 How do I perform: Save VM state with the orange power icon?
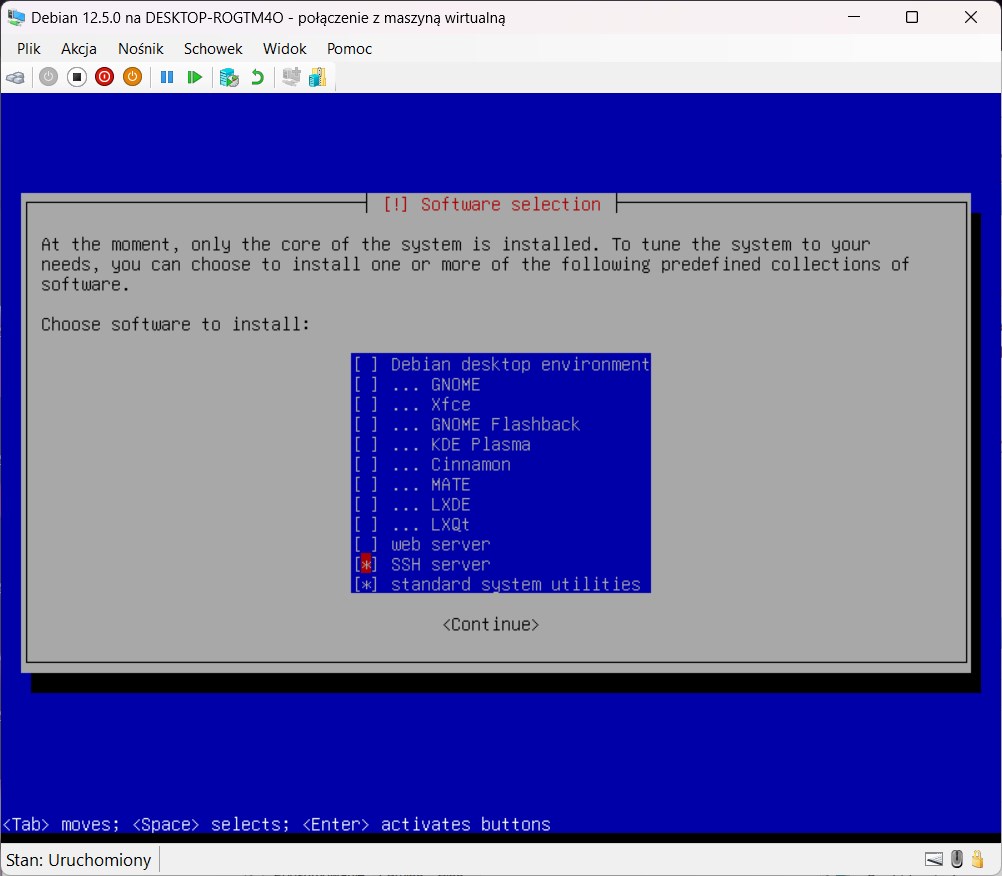[132, 77]
